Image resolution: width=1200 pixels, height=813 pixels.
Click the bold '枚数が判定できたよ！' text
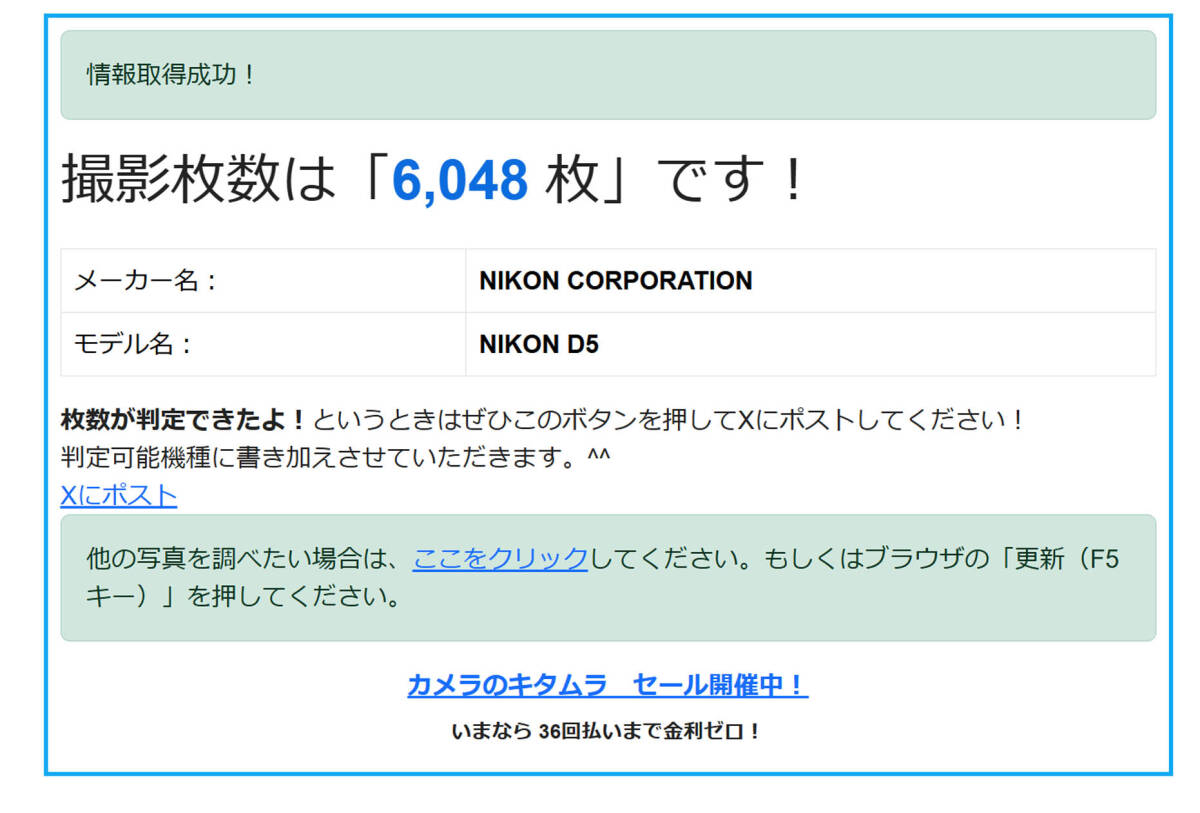coord(183,420)
